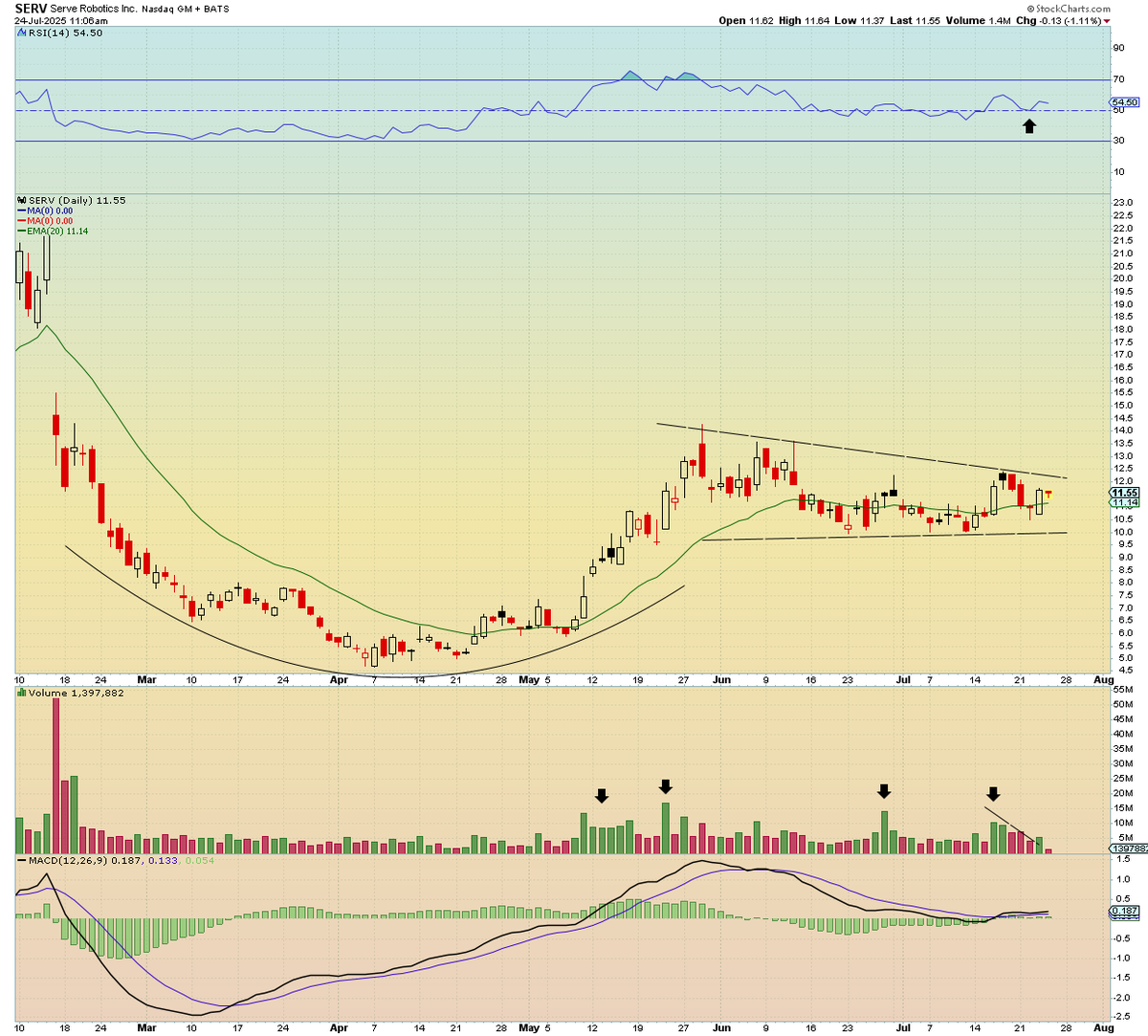Click the 54.50 RSI axis value tag
This screenshot has height=1036, width=1148.
point(1125,101)
